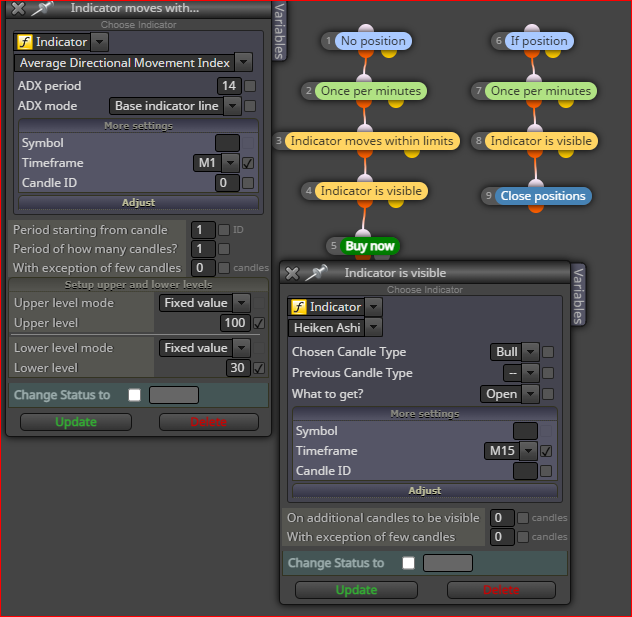Click the pin icon of the Indicator is visible panel
This screenshot has height=617, width=632.
pyautogui.click(x=316, y=273)
